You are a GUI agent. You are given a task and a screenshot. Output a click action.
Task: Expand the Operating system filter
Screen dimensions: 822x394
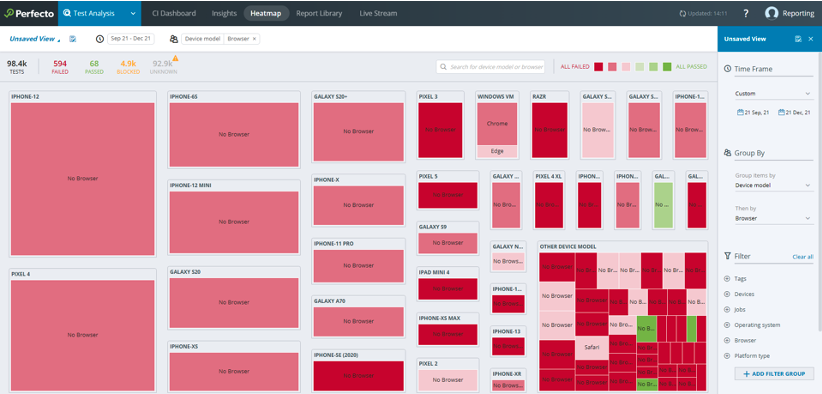coord(727,325)
